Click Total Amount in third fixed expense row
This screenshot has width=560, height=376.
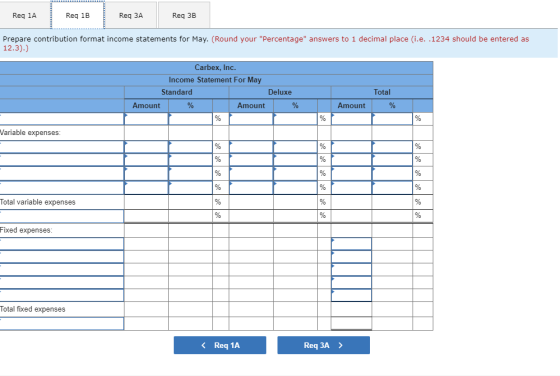pyautogui.click(x=351, y=270)
